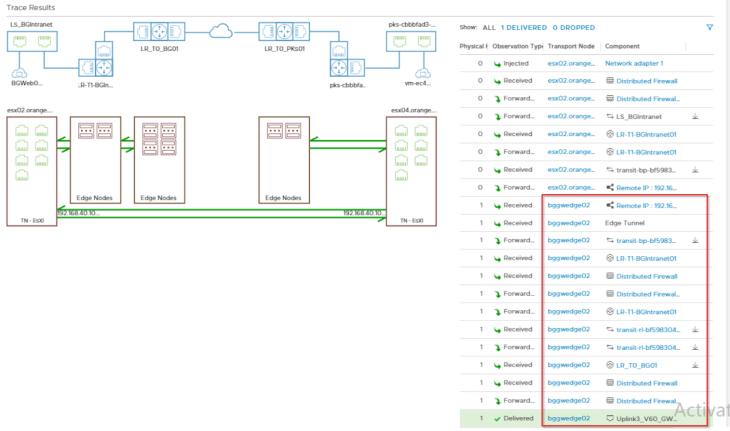Show ALL observations filter
The image size is (730, 431).
tap(489, 27)
